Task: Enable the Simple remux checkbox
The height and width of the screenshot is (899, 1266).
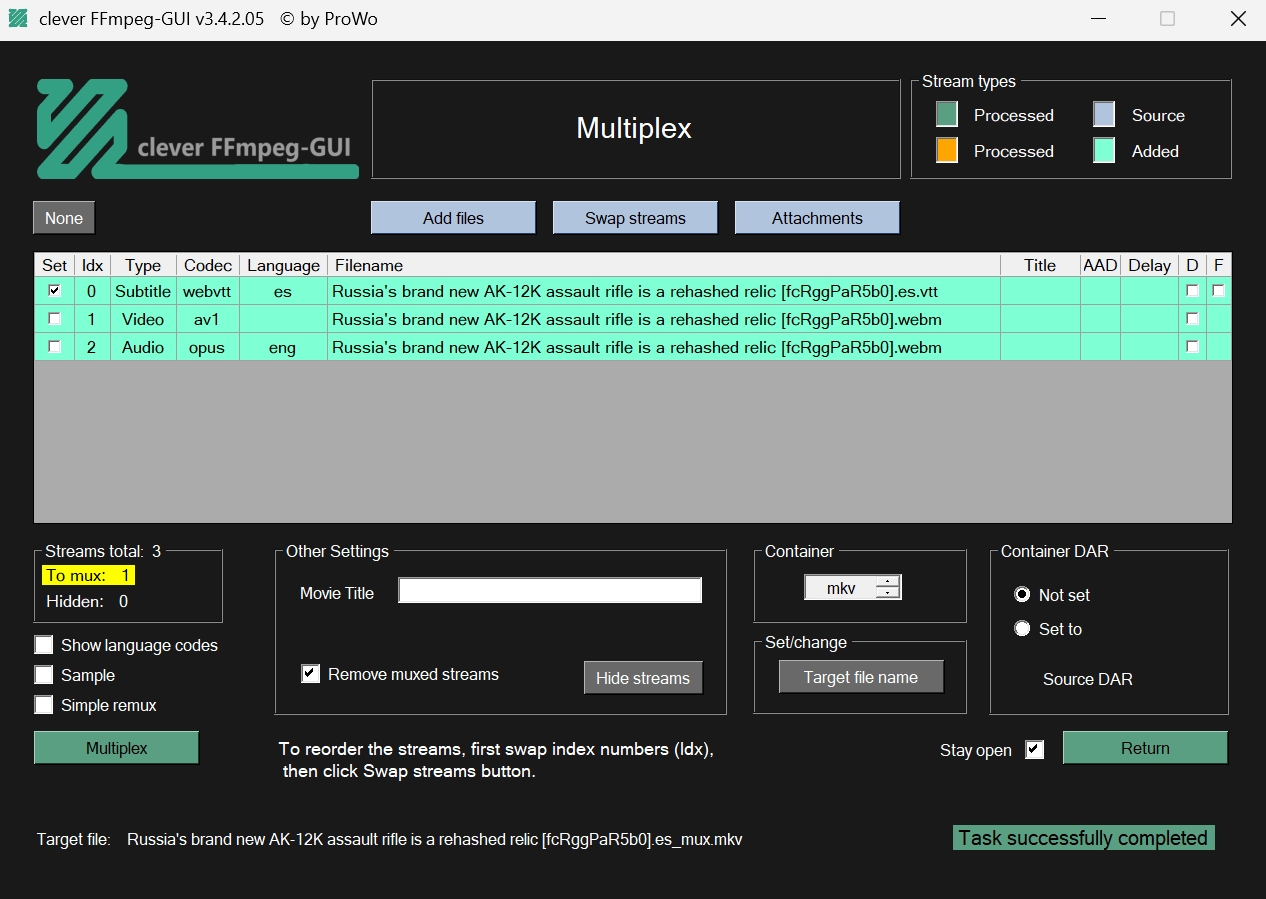Action: coord(44,705)
